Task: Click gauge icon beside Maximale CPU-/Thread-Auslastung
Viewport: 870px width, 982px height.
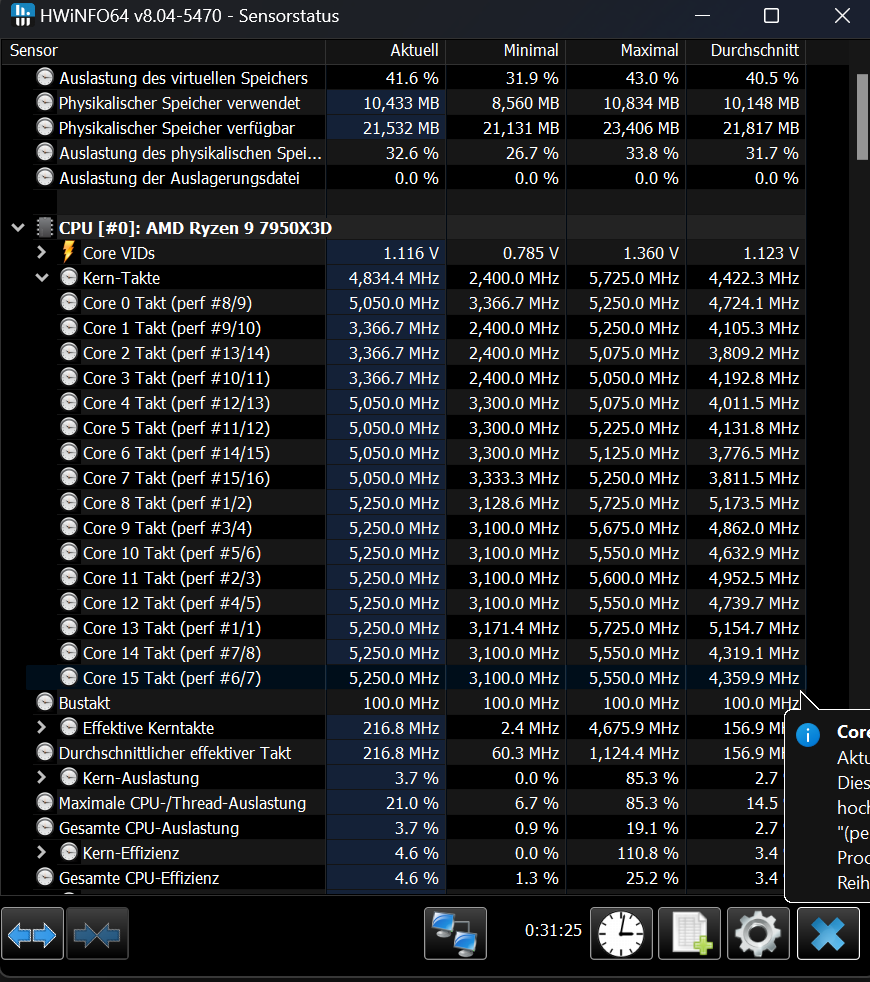Action: click(44, 802)
